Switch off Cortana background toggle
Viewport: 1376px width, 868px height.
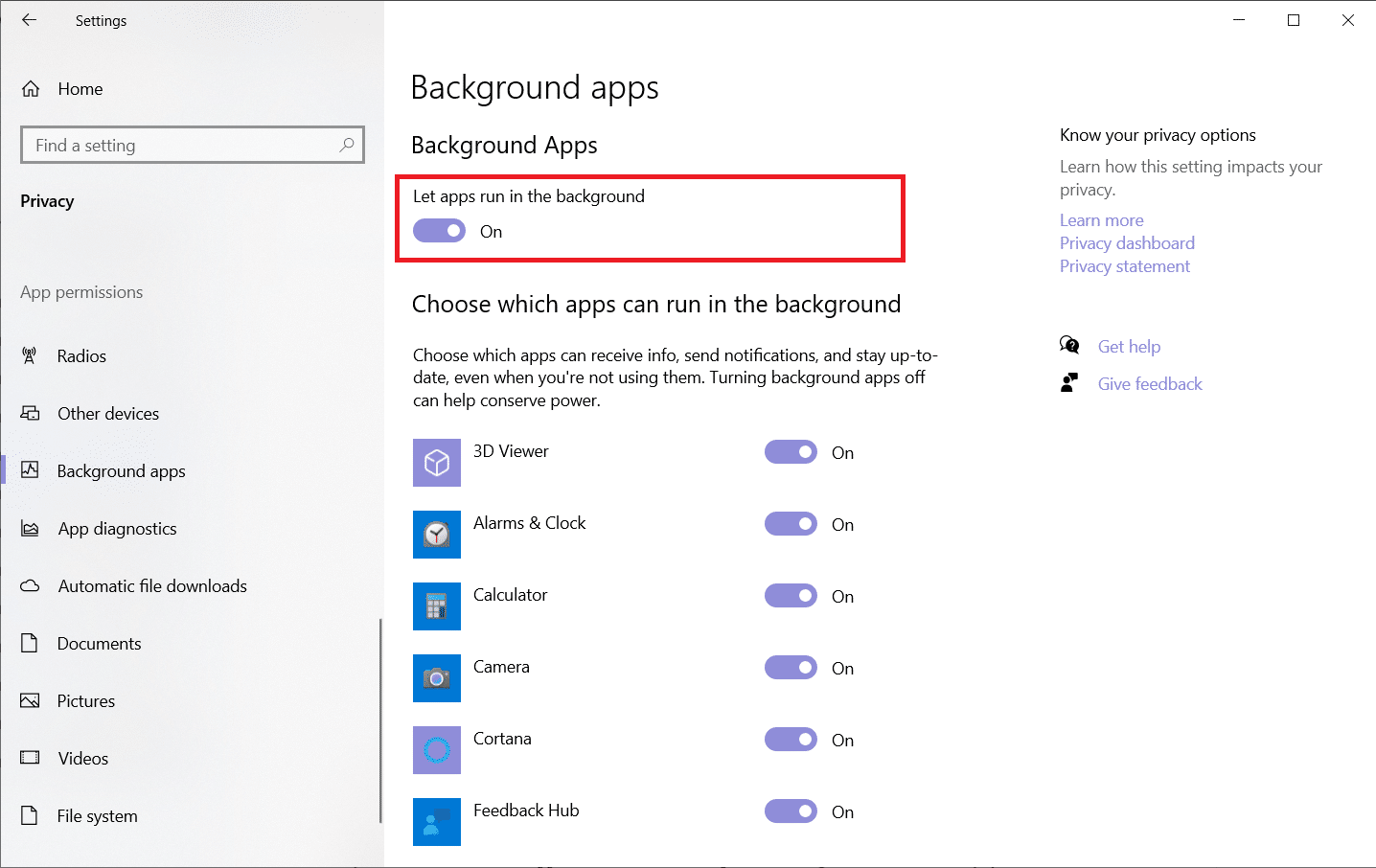point(791,740)
